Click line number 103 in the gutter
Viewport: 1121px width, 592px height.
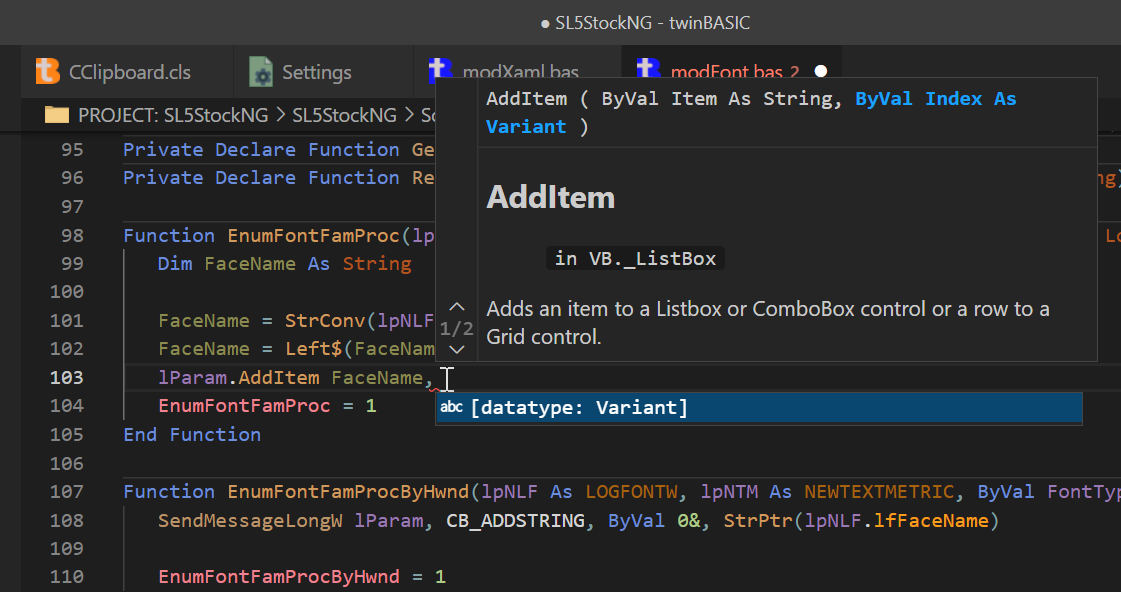tap(66, 377)
